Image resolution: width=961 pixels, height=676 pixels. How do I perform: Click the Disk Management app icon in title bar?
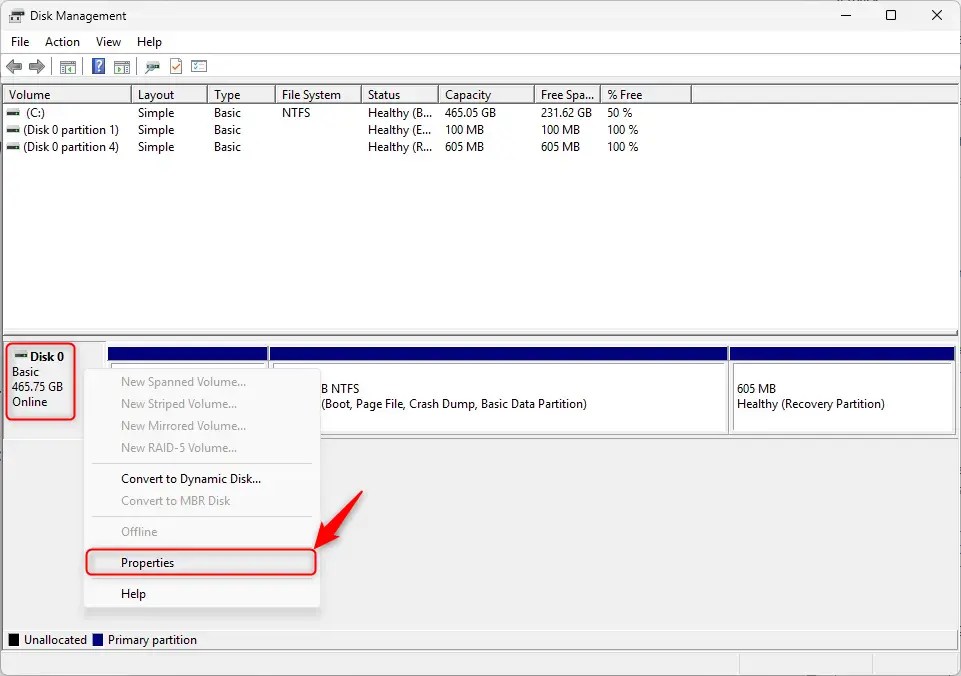17,16
